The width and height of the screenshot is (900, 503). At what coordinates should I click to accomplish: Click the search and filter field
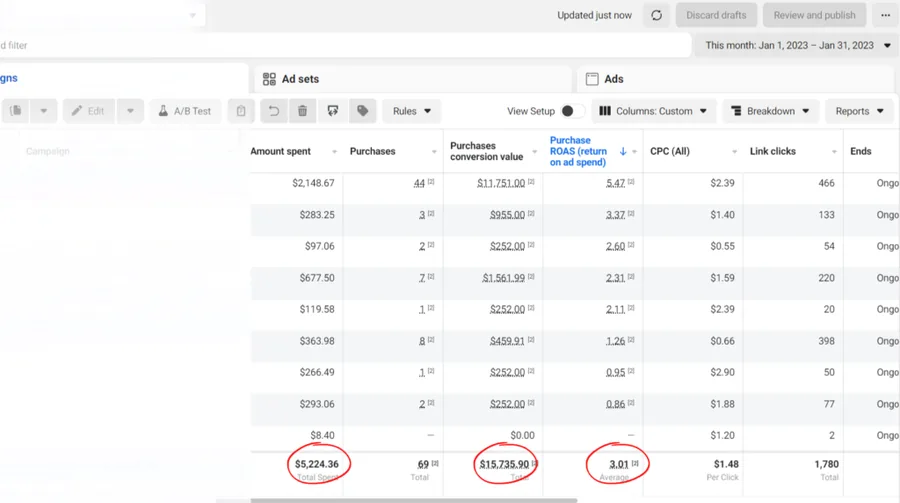(x=344, y=45)
